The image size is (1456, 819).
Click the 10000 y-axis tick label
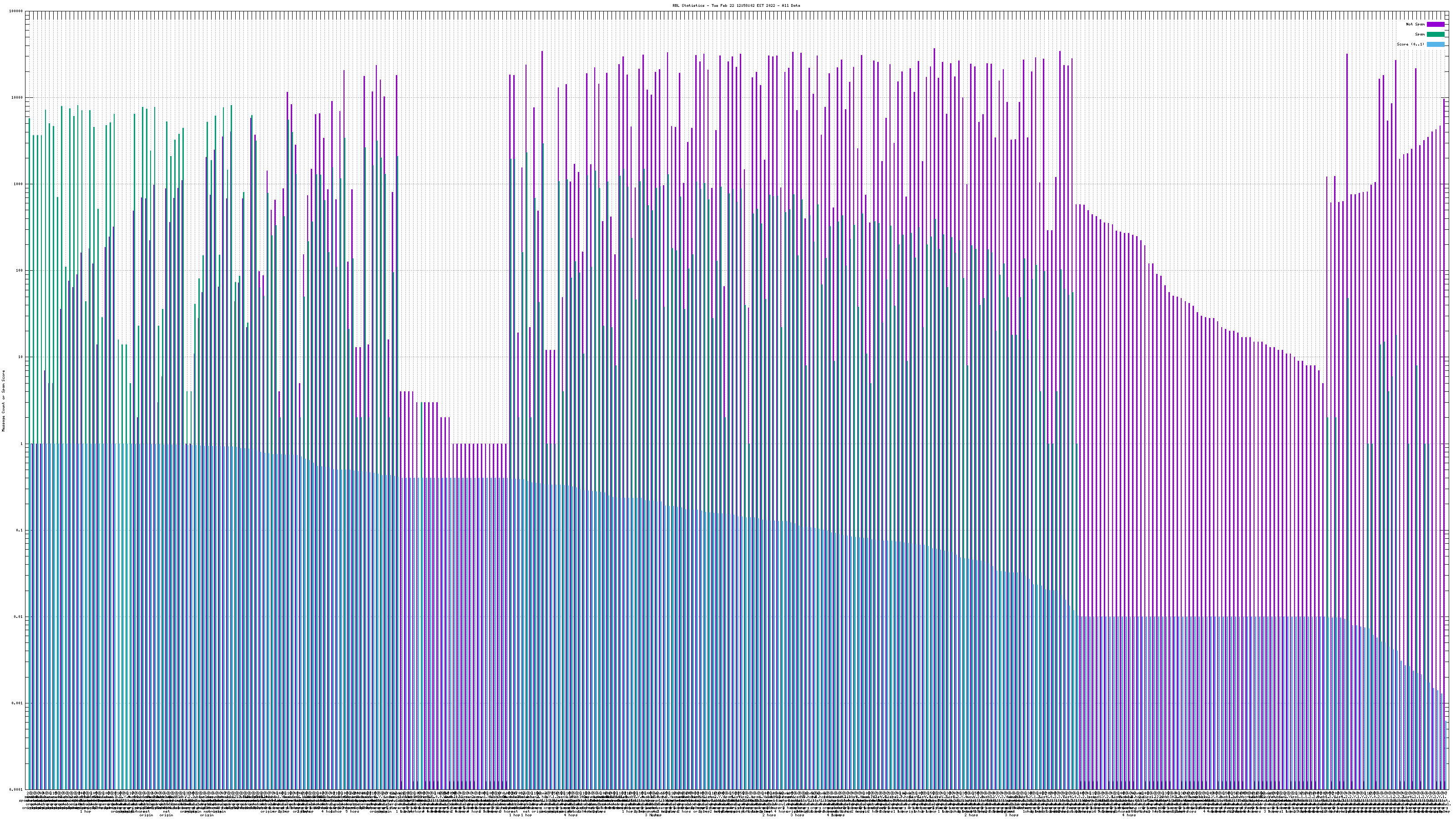point(18,98)
